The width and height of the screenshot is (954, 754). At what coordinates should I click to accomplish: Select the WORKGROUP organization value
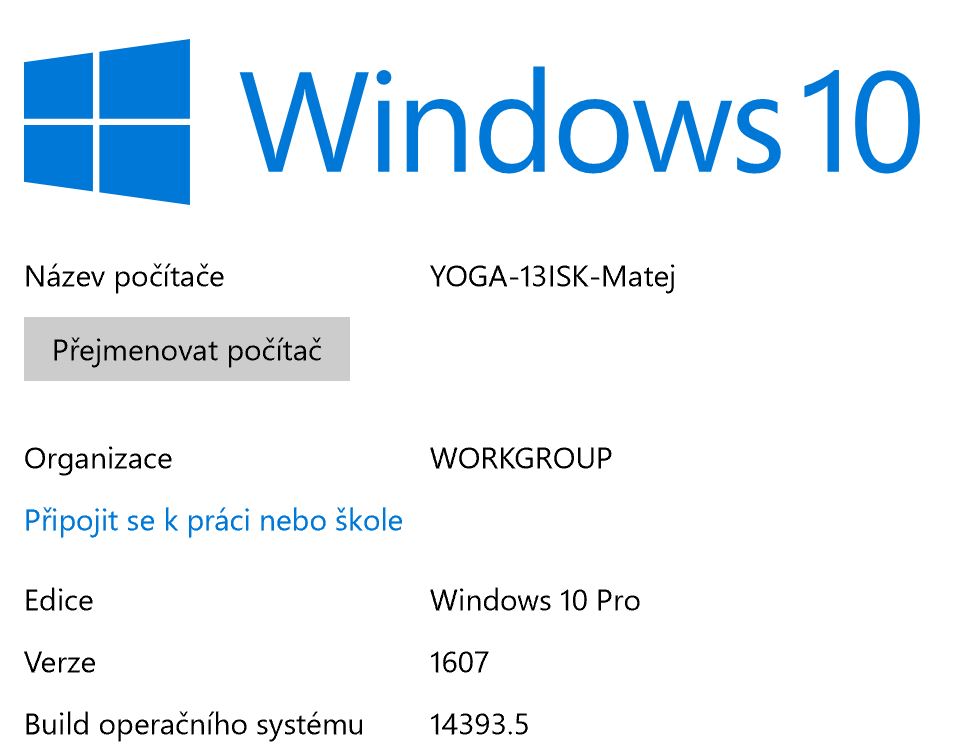(521, 459)
